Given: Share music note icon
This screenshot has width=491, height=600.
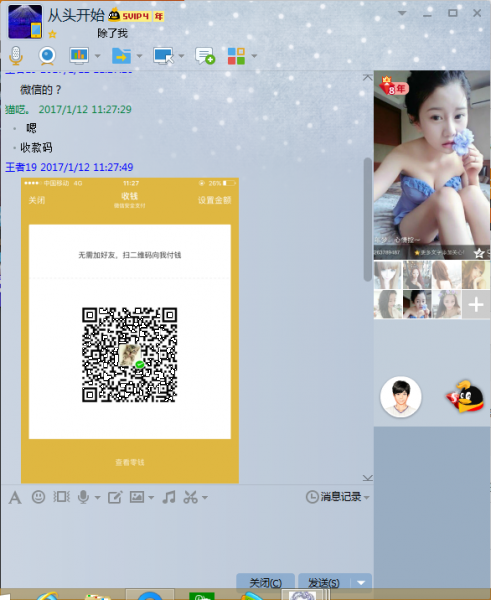Looking at the screenshot, I should point(169,497).
